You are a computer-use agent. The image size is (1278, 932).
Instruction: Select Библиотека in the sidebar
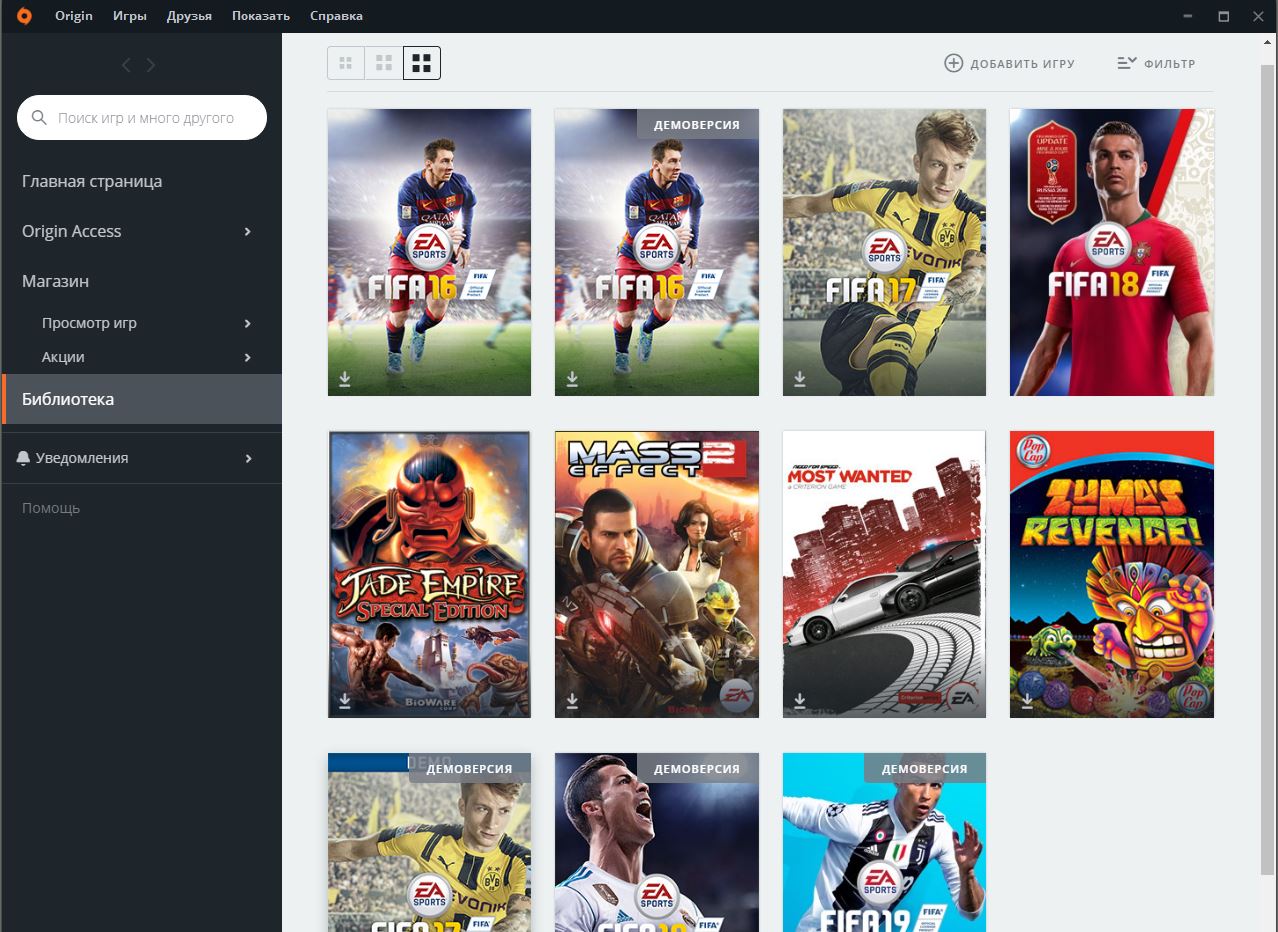pyautogui.click(x=141, y=399)
